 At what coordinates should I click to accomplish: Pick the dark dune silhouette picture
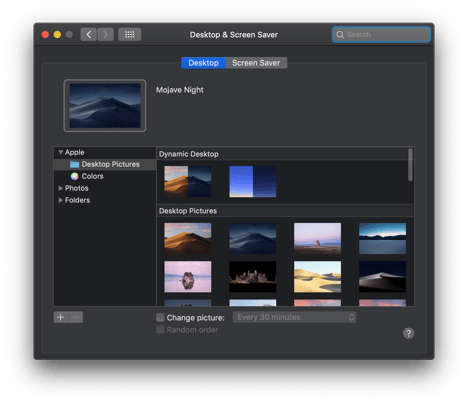[x=382, y=277]
